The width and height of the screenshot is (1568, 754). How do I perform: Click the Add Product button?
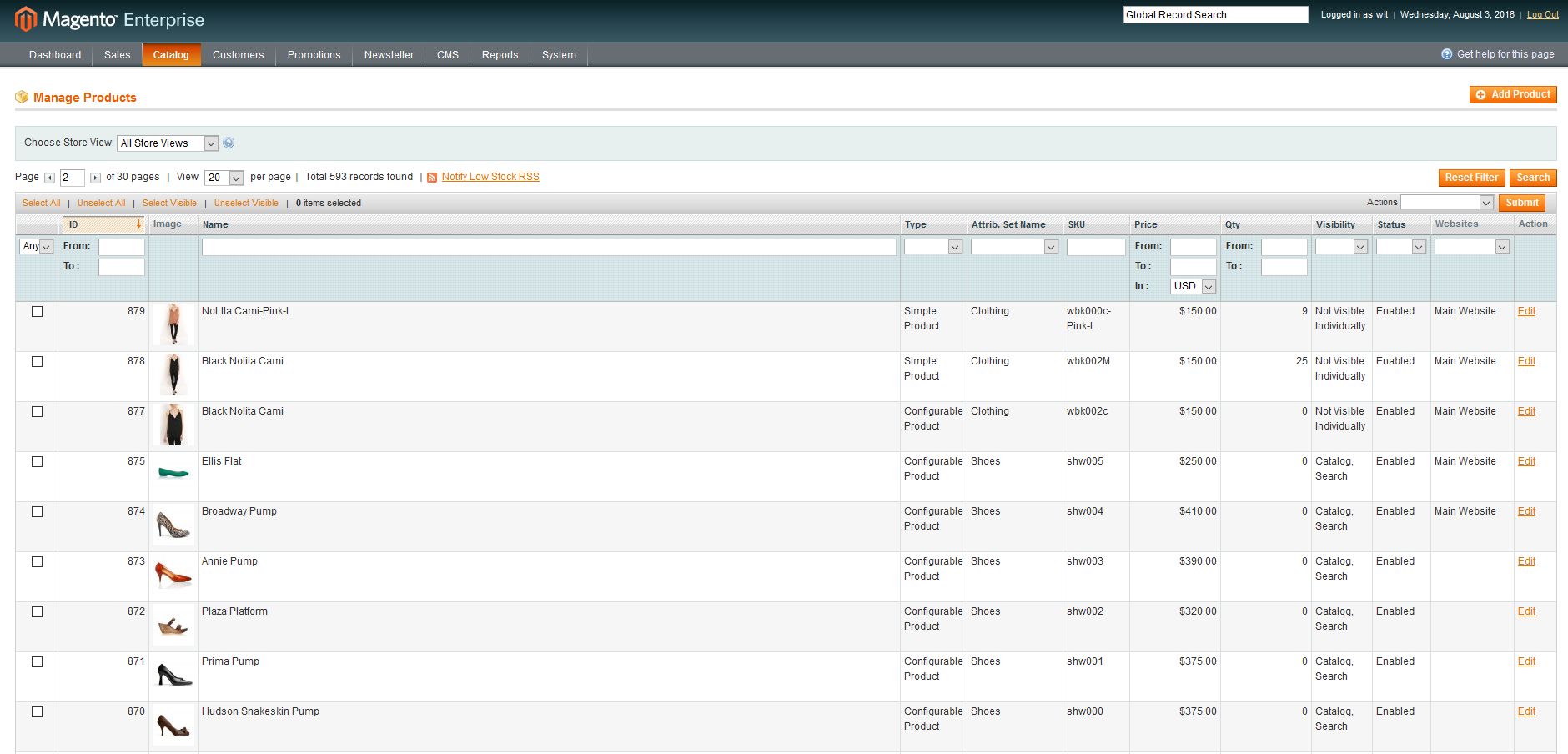pos(1513,94)
